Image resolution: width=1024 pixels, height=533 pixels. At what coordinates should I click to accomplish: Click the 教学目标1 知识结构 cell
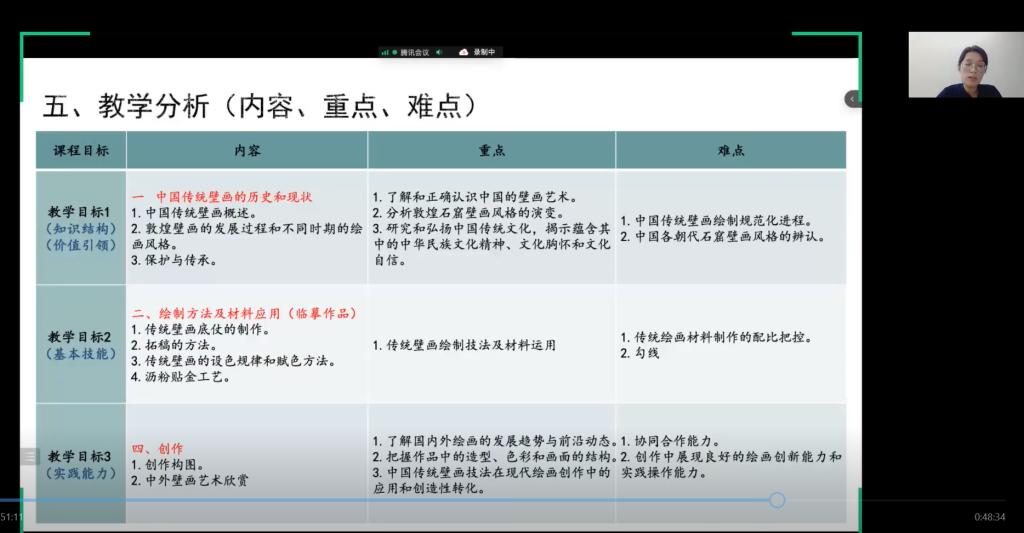click(80, 228)
